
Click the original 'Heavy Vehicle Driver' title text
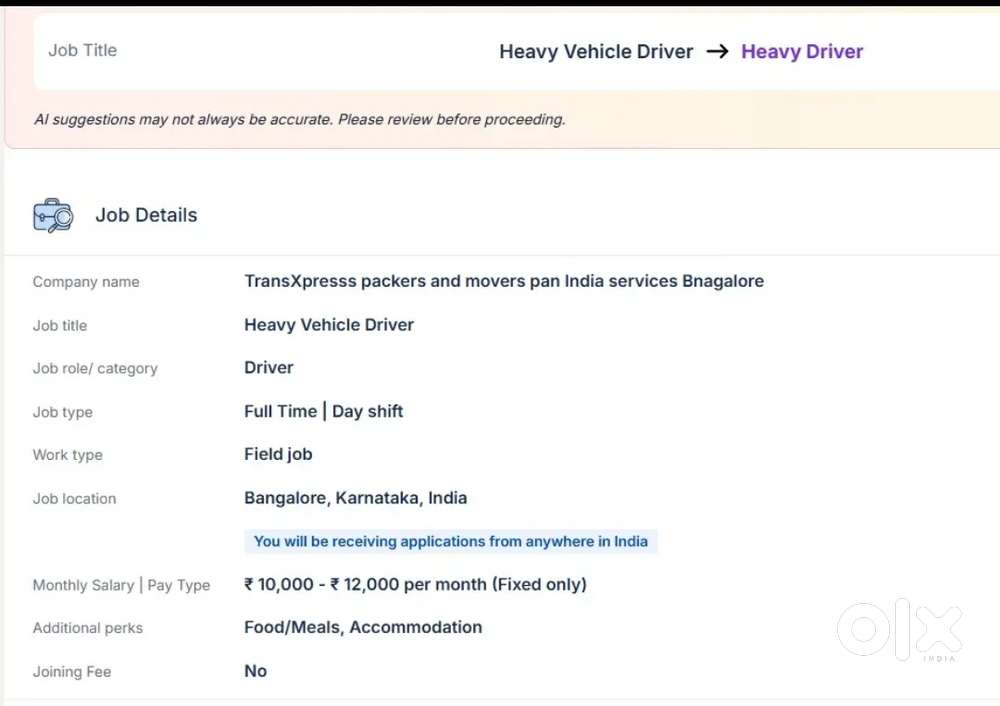[596, 52]
